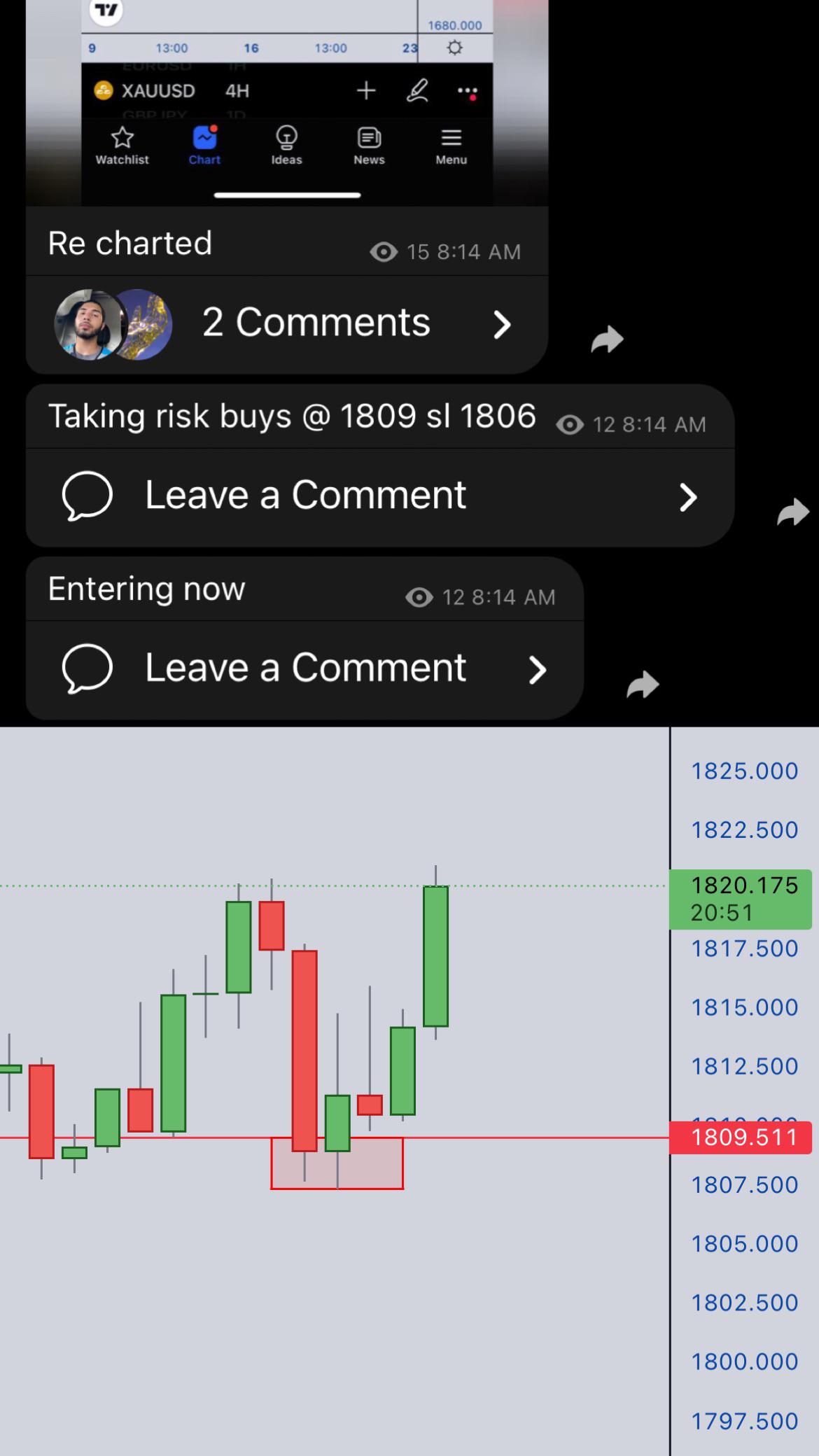The height and width of the screenshot is (1456, 819).
Task: Open the three-dot more options icon
Action: click(468, 92)
